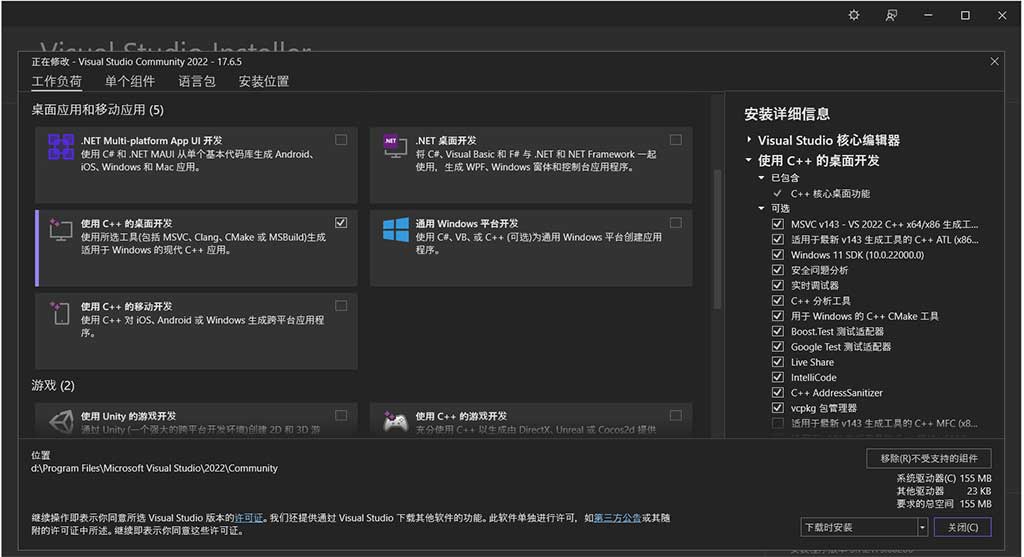
Task: Open the settings gear in title bar
Action: (x=854, y=15)
